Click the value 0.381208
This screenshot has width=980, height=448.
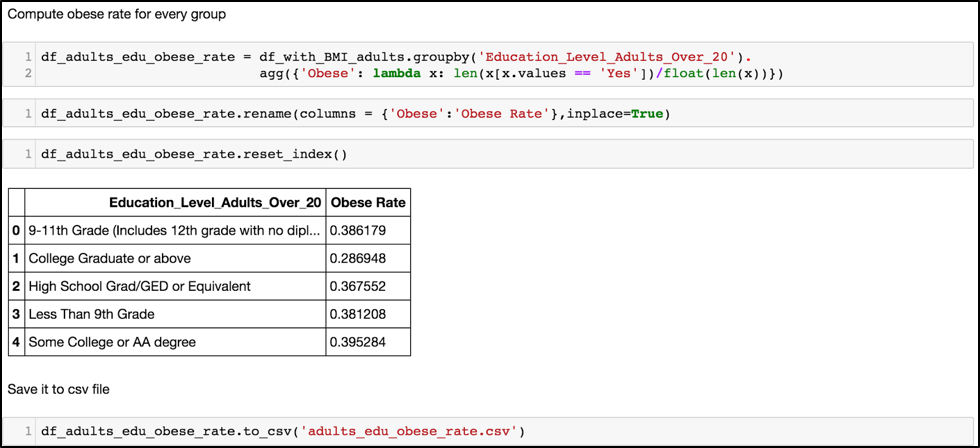[358, 314]
